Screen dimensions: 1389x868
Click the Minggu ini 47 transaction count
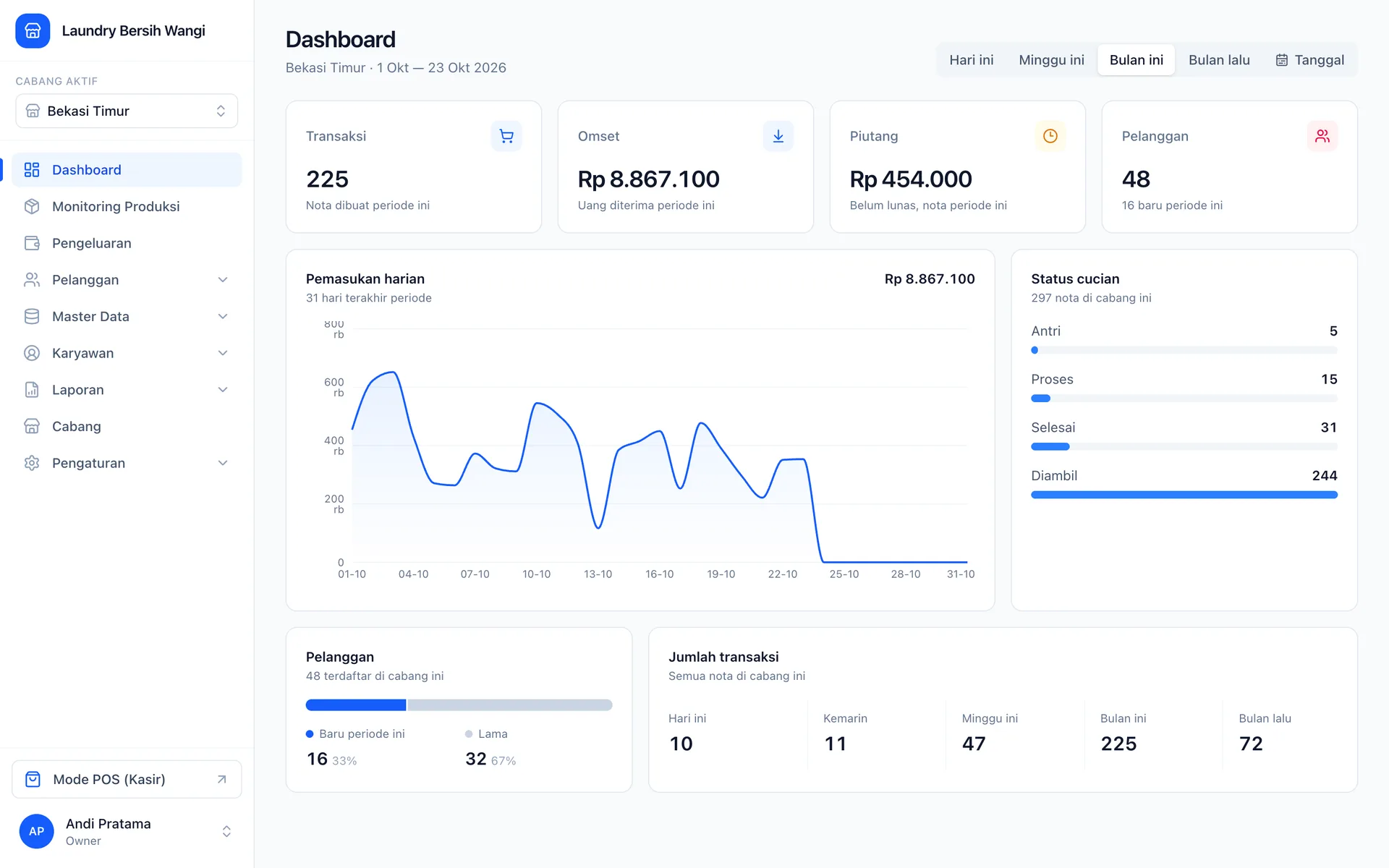click(974, 744)
